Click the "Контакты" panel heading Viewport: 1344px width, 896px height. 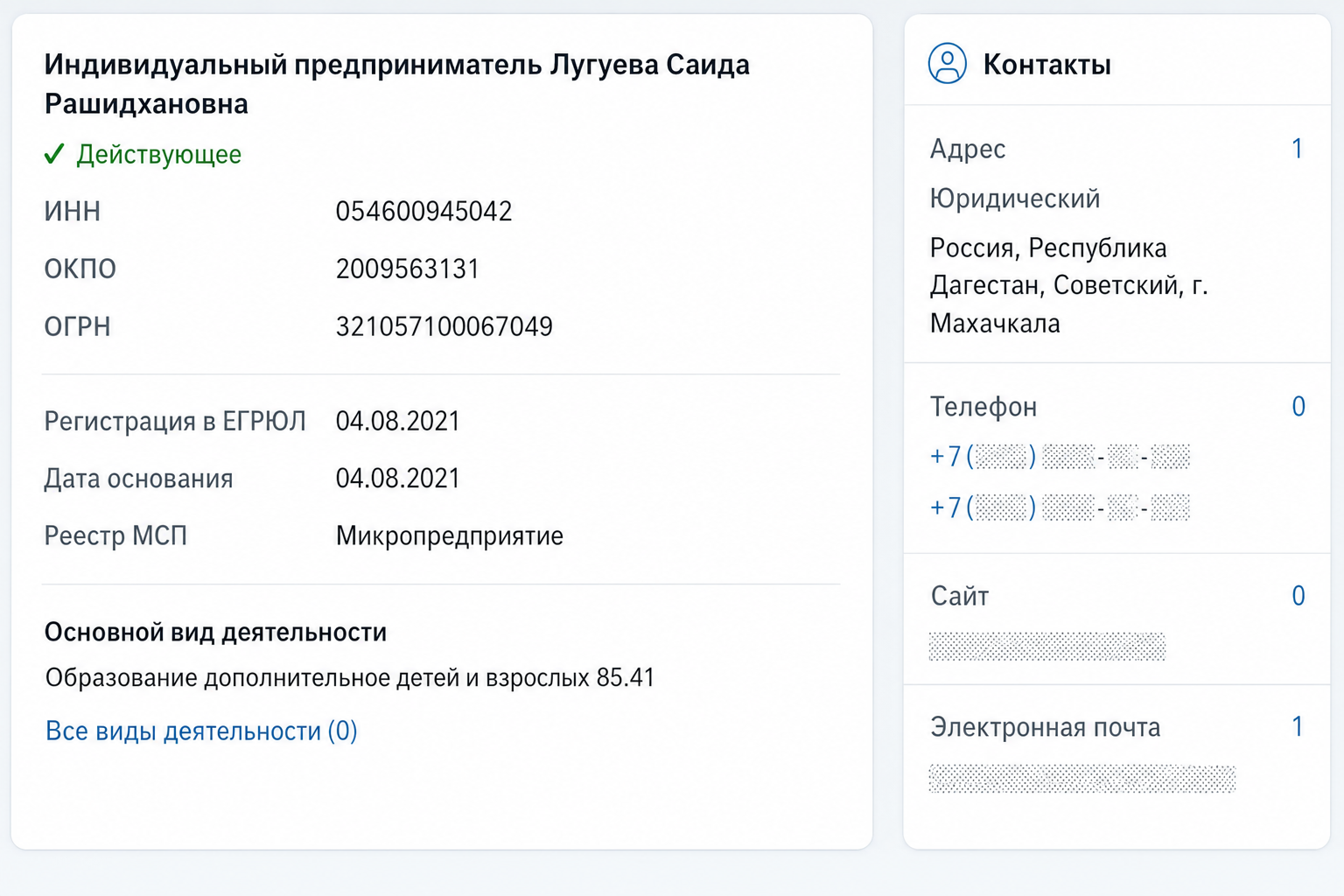(1047, 64)
